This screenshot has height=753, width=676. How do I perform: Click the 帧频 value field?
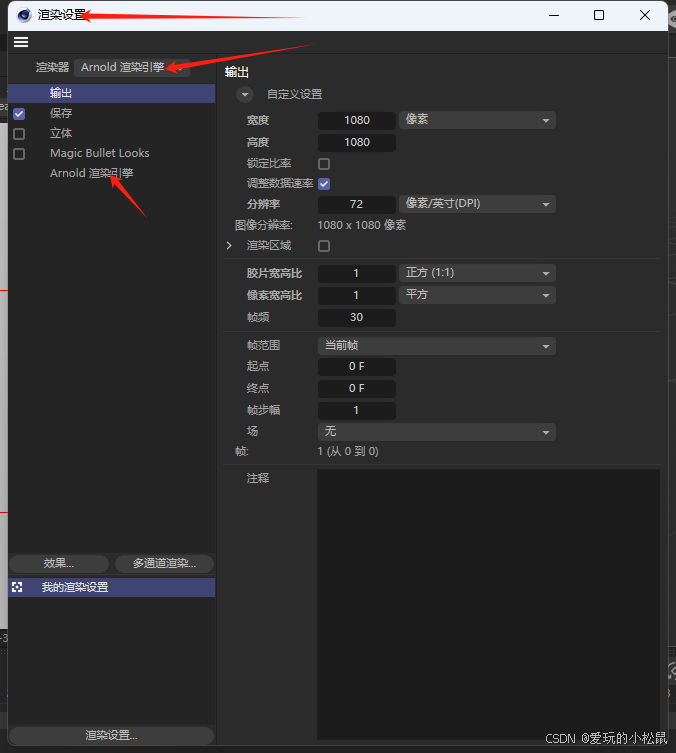point(357,317)
